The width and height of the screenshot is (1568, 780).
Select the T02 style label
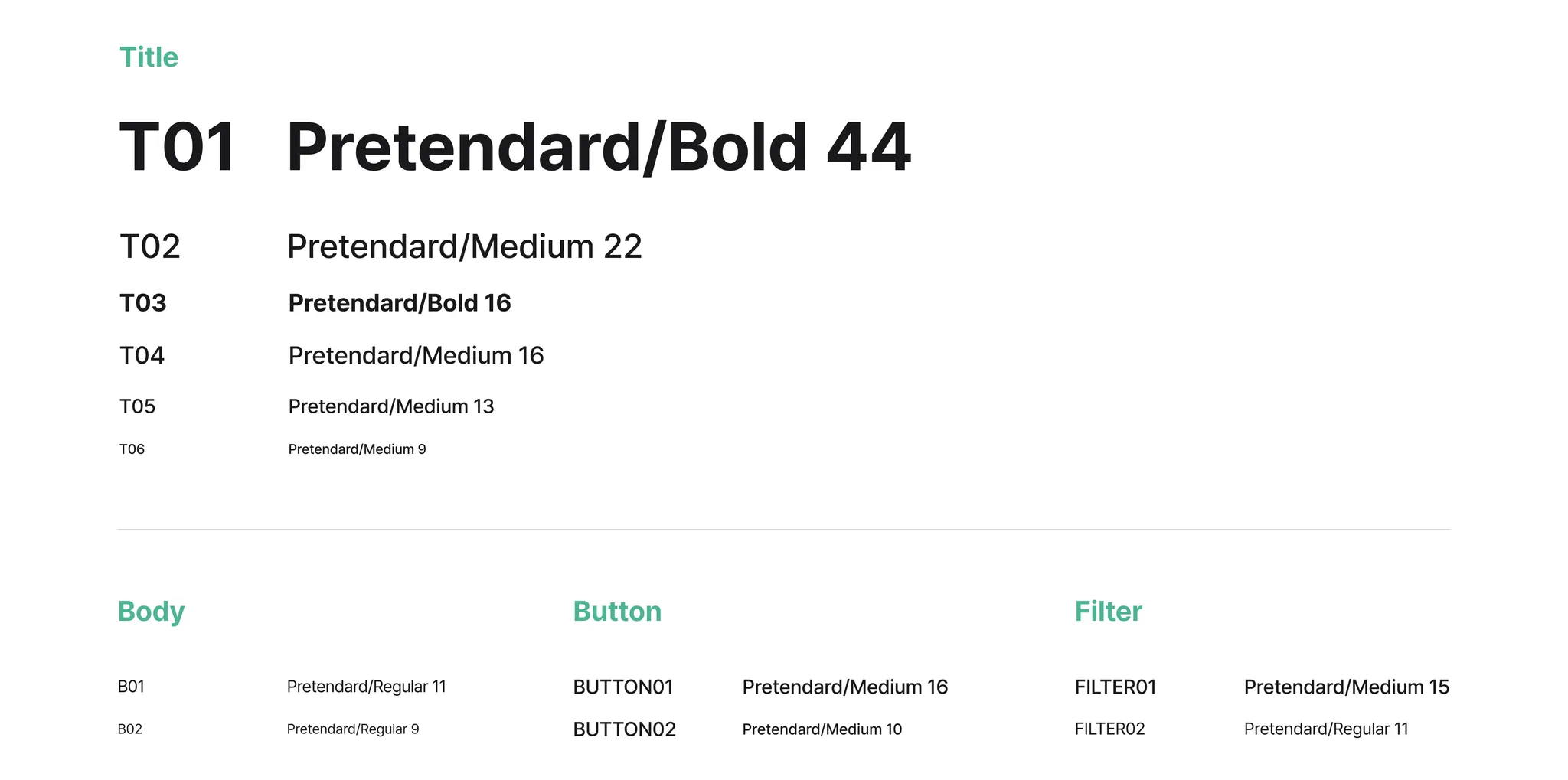coord(150,246)
